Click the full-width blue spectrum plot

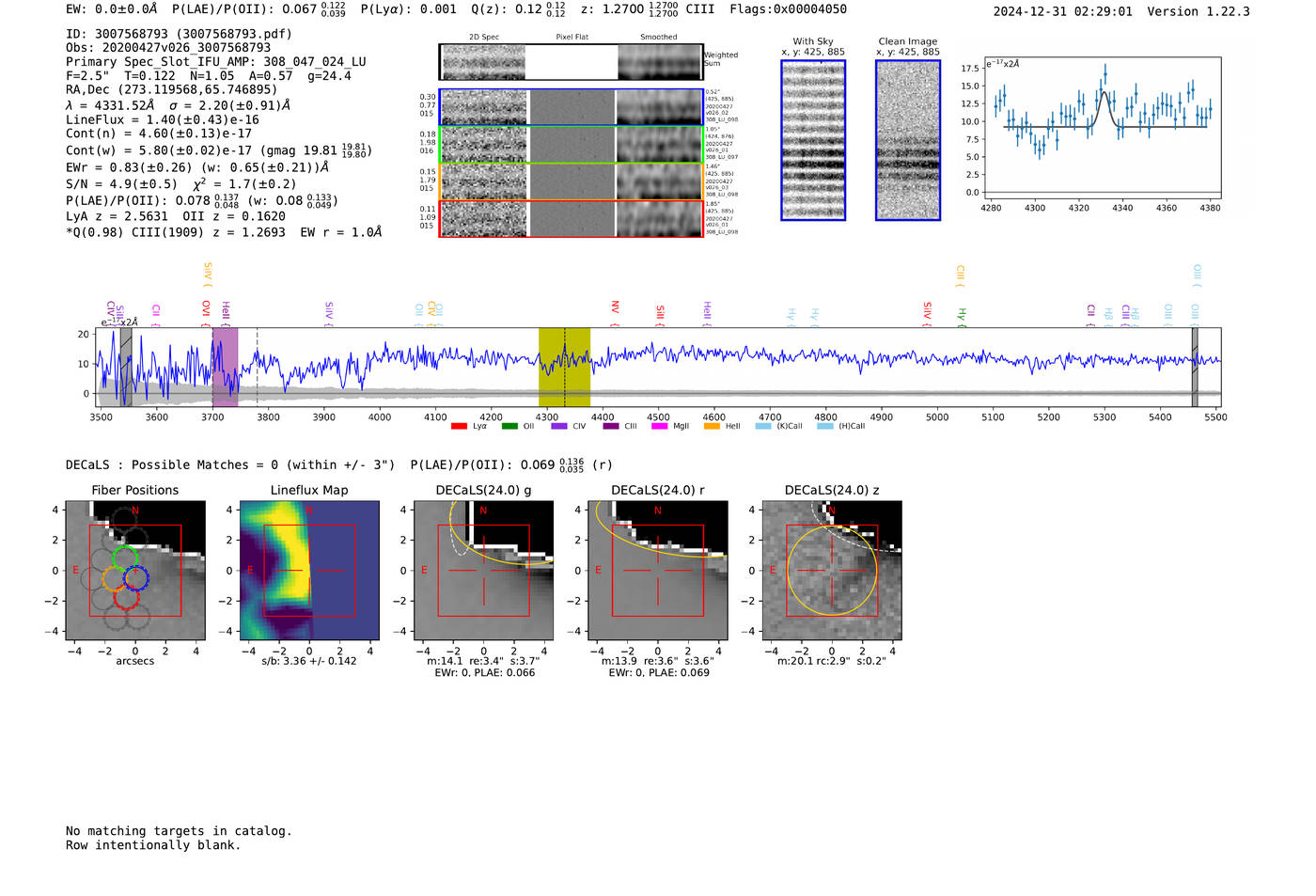(660, 368)
